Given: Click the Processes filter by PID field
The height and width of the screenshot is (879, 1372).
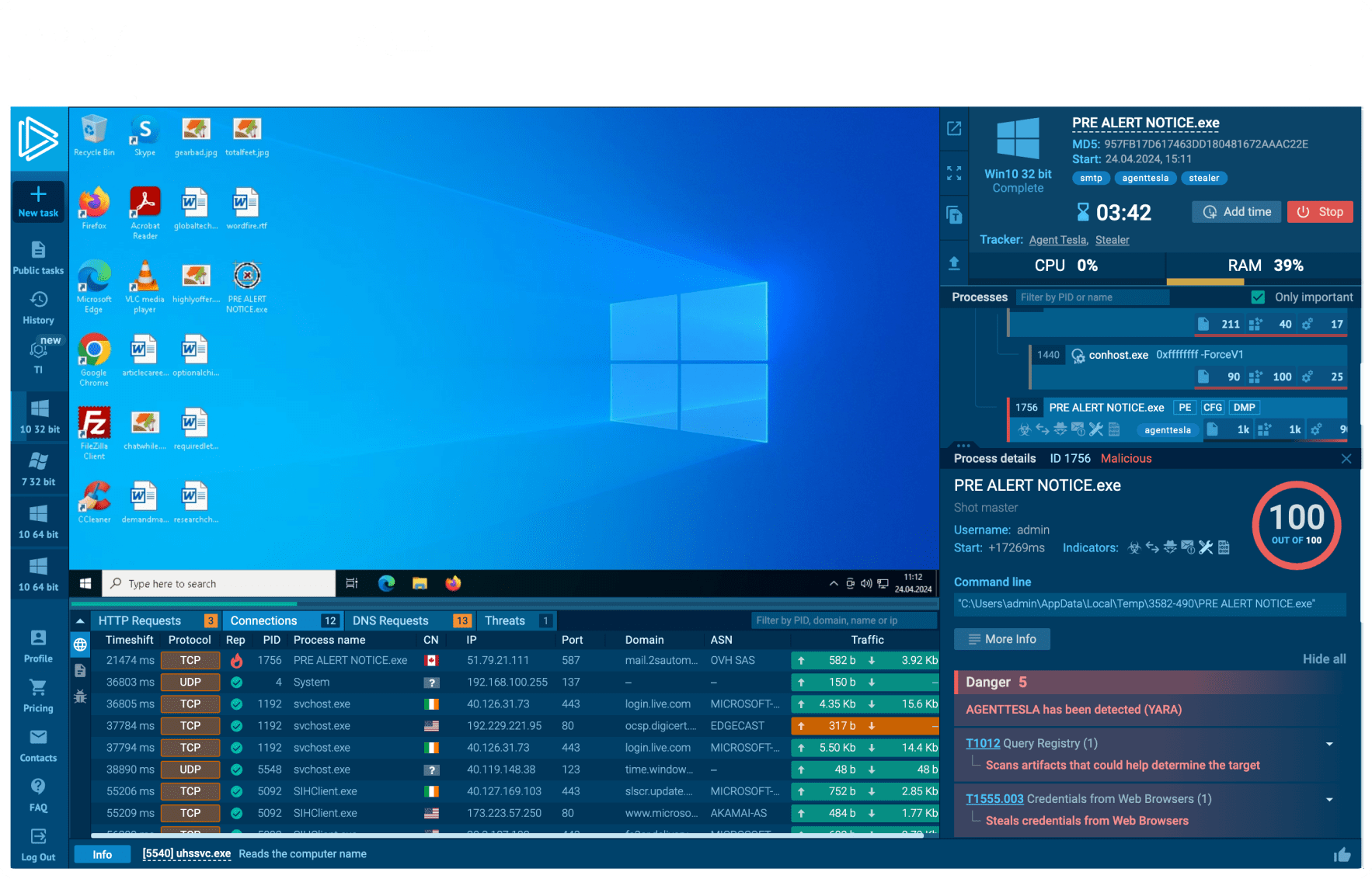Looking at the screenshot, I should 1092,297.
